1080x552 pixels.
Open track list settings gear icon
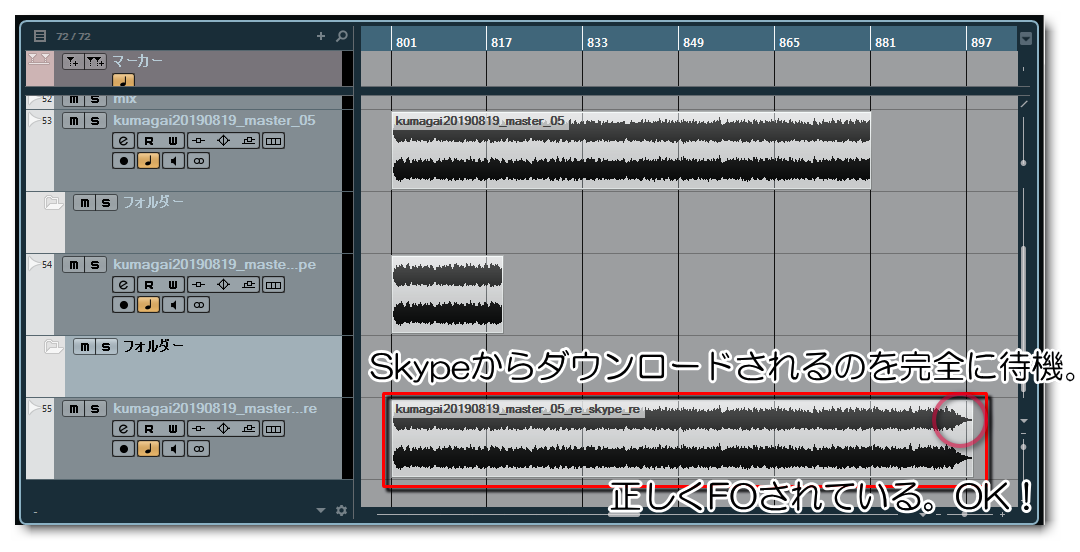(x=342, y=510)
